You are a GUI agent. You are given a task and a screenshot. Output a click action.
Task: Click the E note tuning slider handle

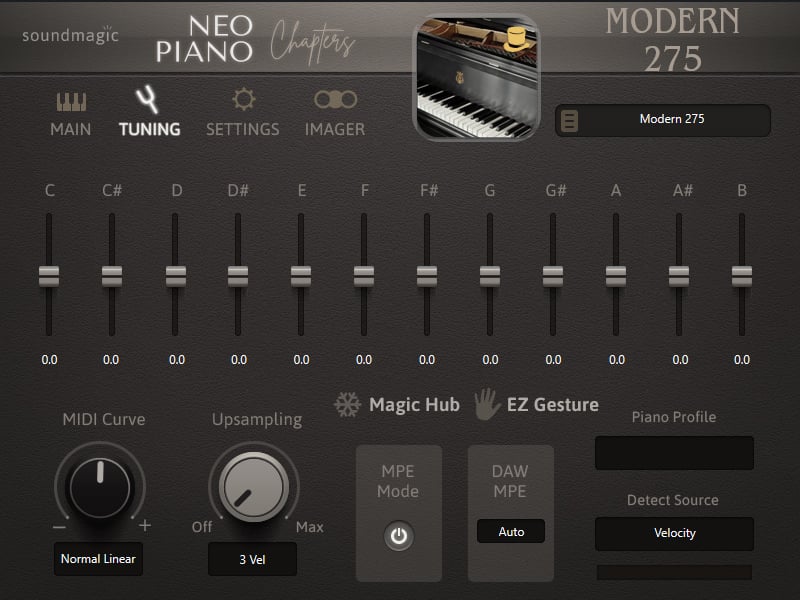pos(301,276)
